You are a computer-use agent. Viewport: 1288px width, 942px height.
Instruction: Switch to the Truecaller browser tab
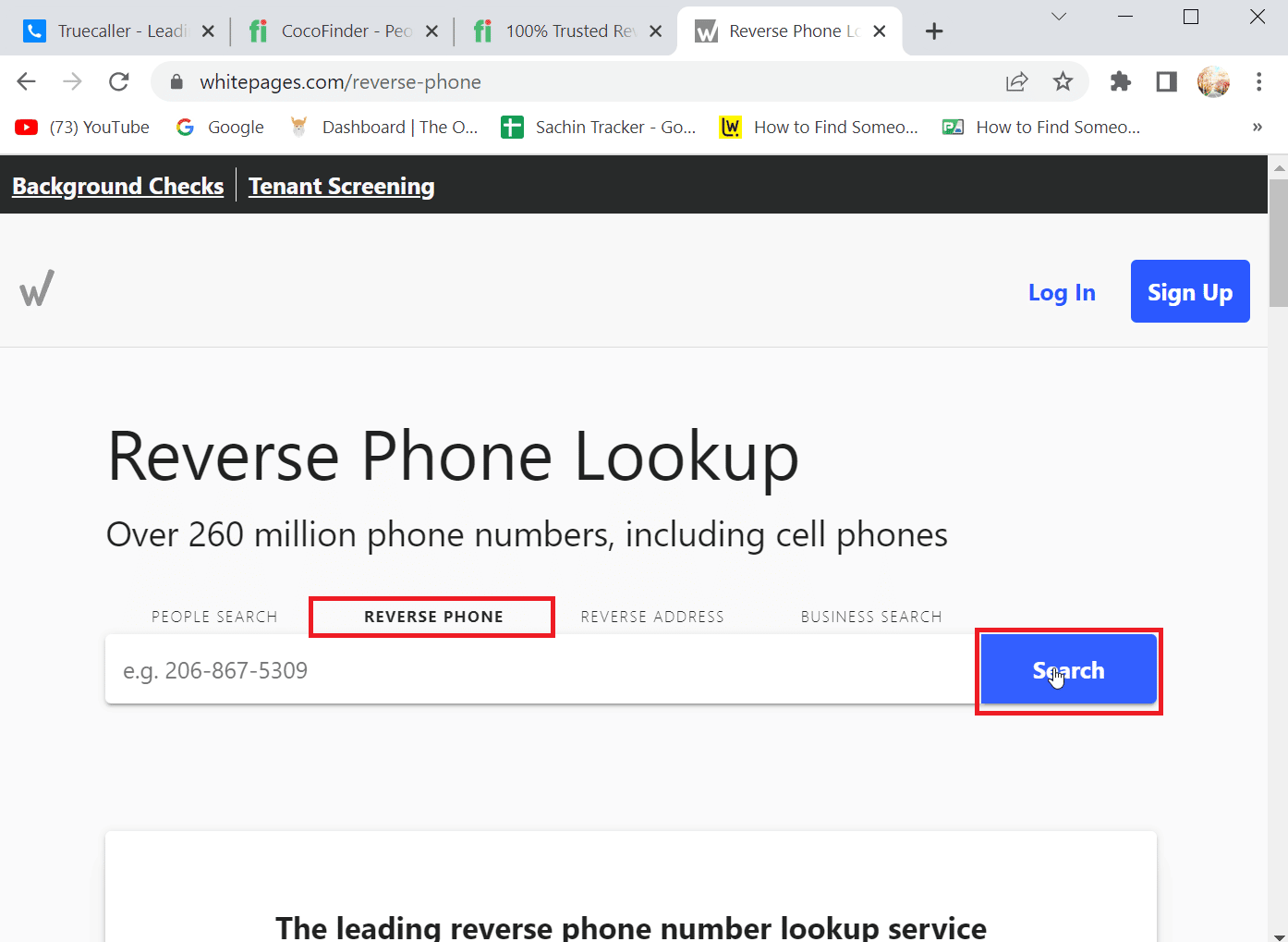coord(111,30)
